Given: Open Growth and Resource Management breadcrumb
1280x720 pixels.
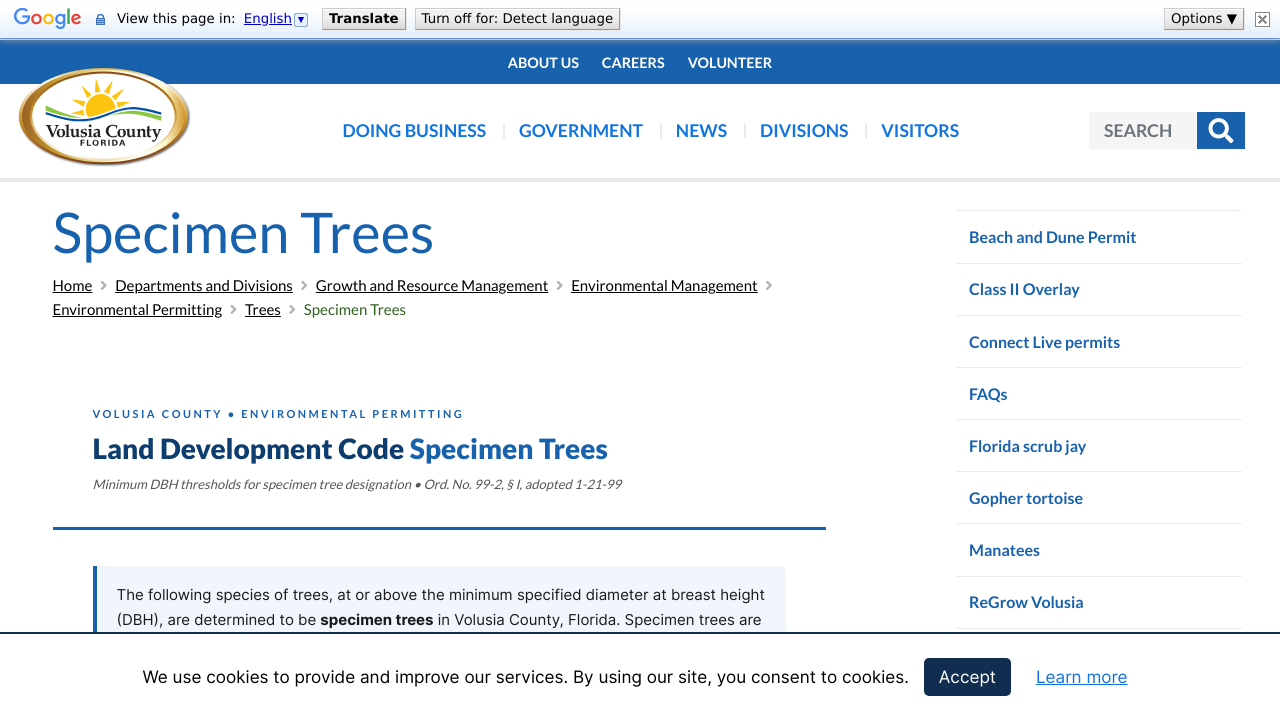Looking at the screenshot, I should click(432, 285).
